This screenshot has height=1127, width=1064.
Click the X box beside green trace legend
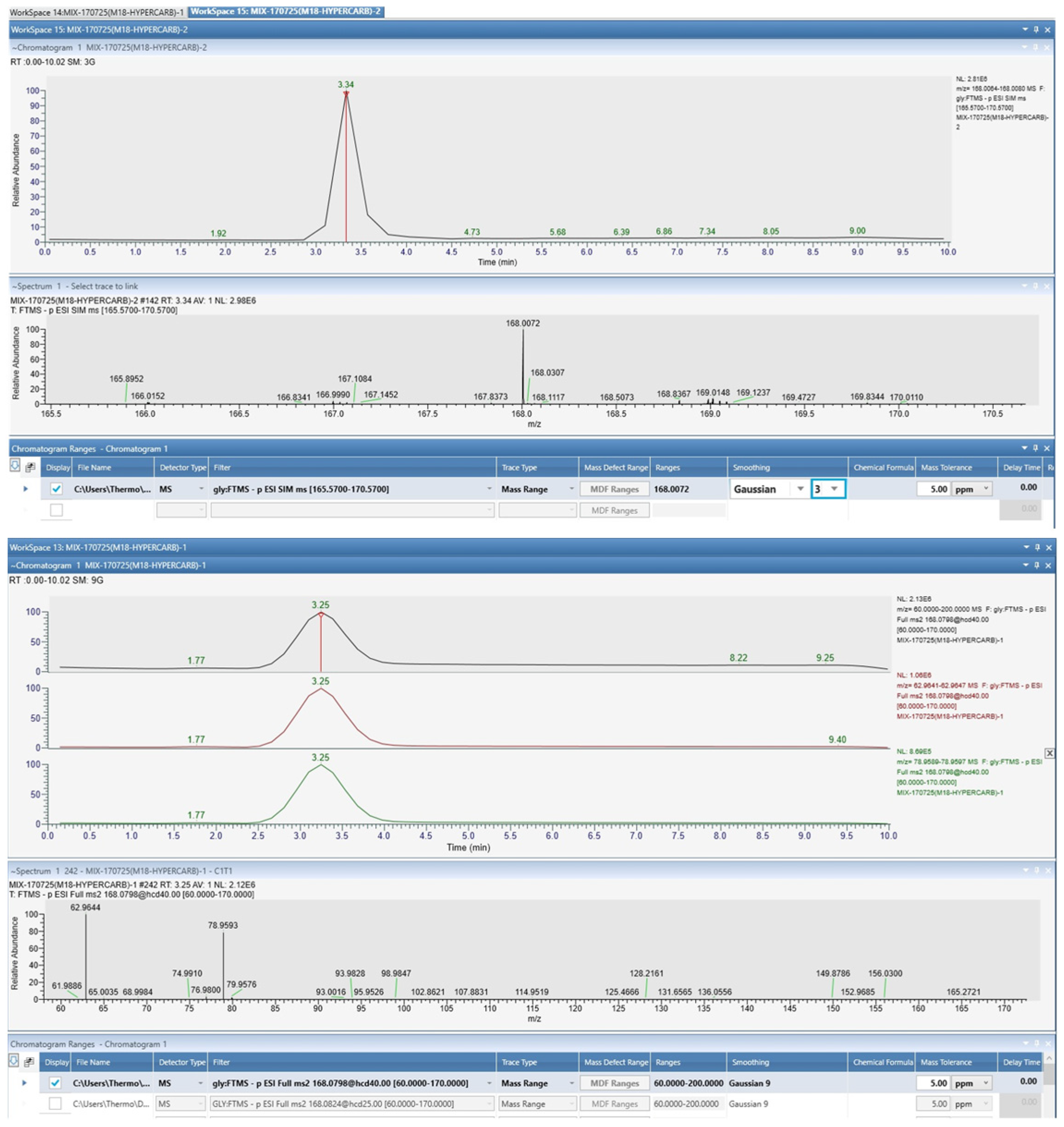(1049, 753)
